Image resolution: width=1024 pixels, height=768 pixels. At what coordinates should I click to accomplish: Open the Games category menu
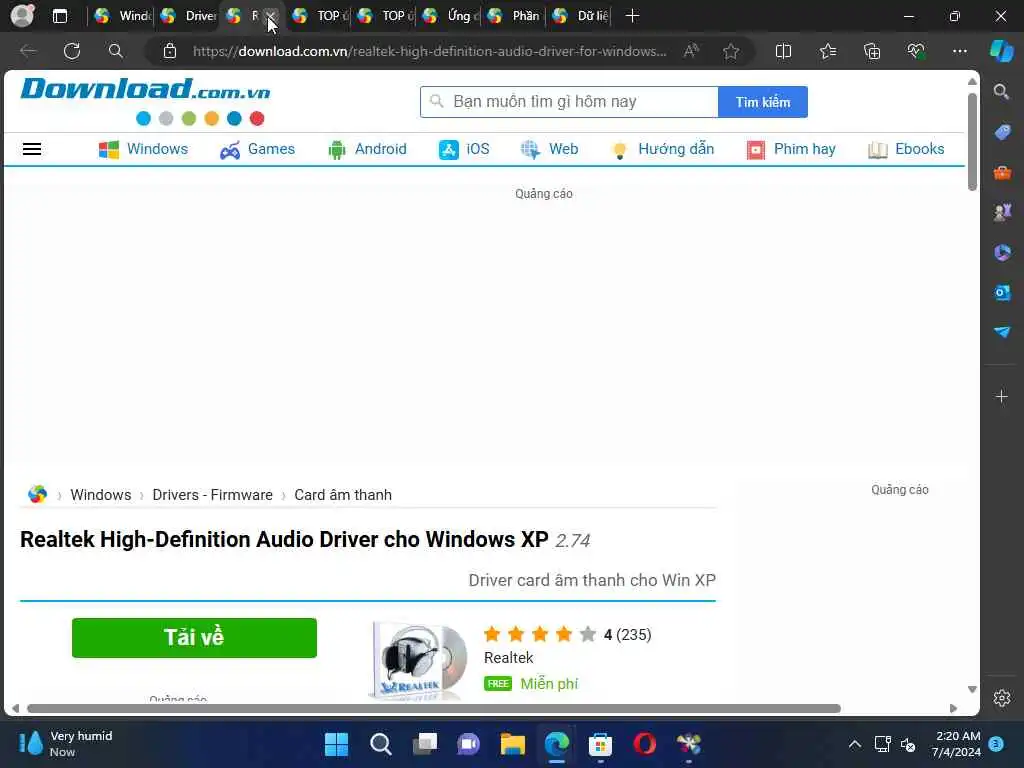[257, 149]
